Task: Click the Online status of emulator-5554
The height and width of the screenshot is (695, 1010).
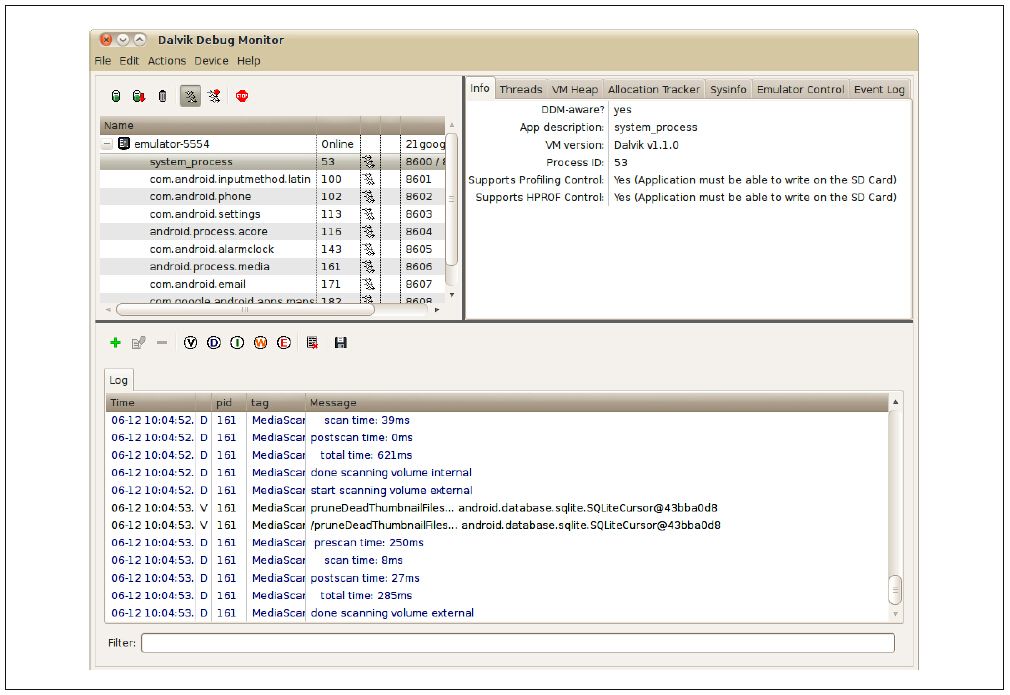Action: click(x=338, y=144)
